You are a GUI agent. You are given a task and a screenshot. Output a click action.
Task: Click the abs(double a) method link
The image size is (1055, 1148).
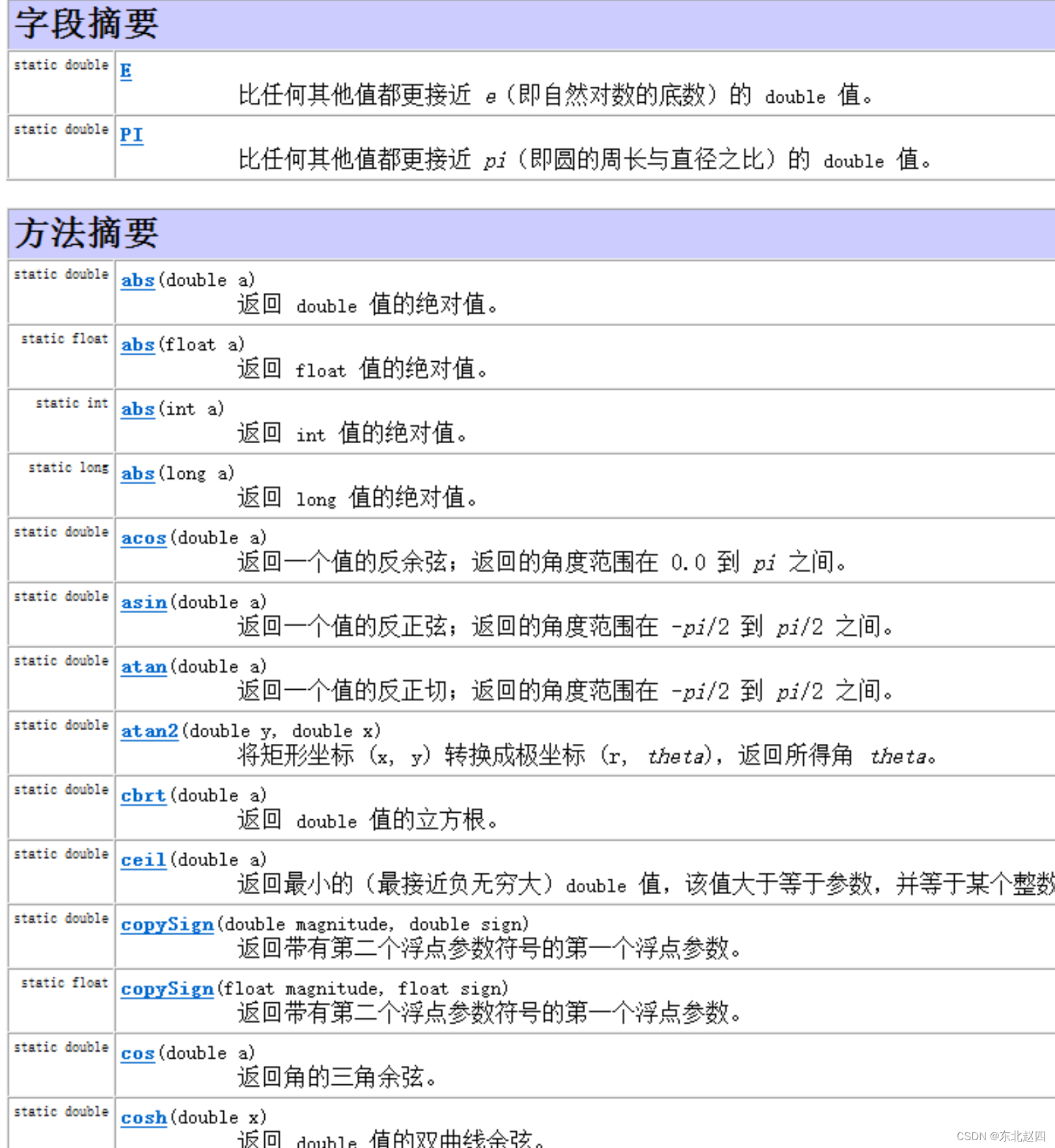pyautogui.click(x=137, y=281)
